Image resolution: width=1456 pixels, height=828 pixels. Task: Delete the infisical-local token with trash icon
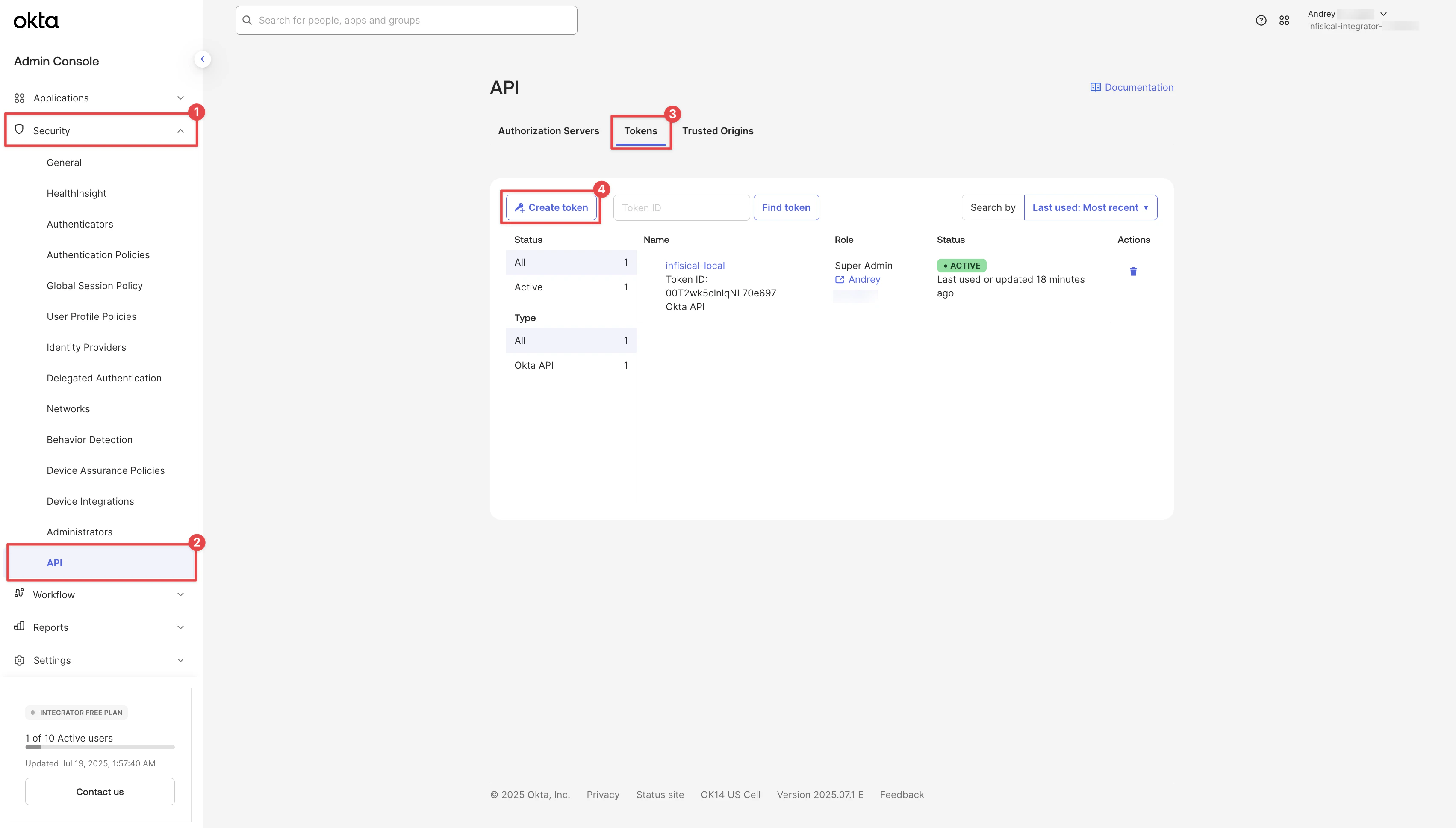(1133, 271)
